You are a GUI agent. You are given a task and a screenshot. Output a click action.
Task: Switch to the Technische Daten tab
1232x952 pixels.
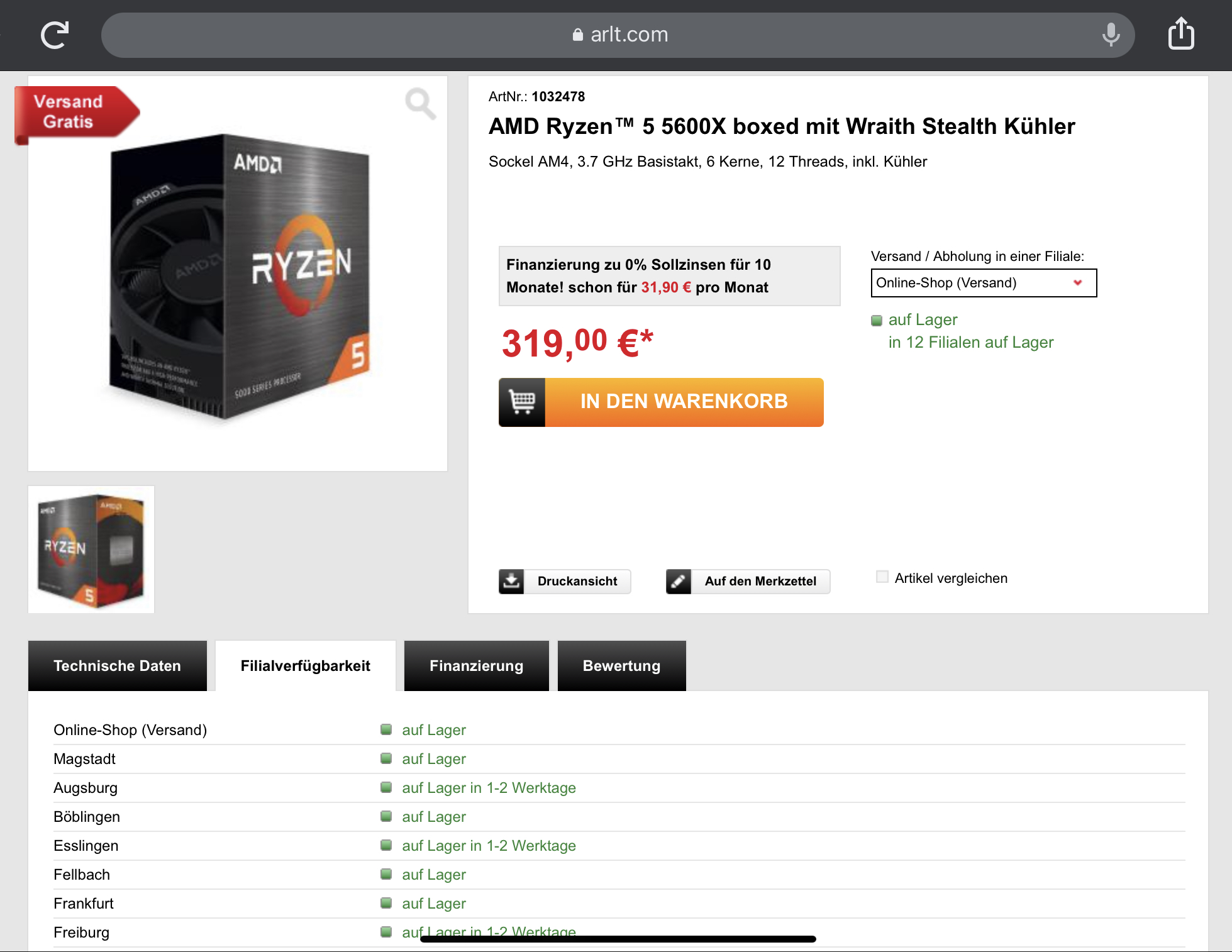pyautogui.click(x=118, y=666)
